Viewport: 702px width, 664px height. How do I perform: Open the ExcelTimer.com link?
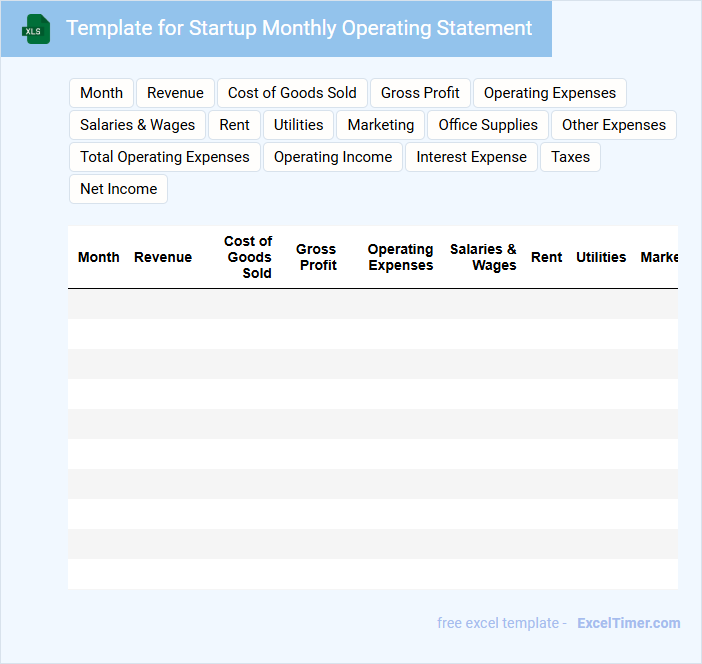[x=629, y=623]
